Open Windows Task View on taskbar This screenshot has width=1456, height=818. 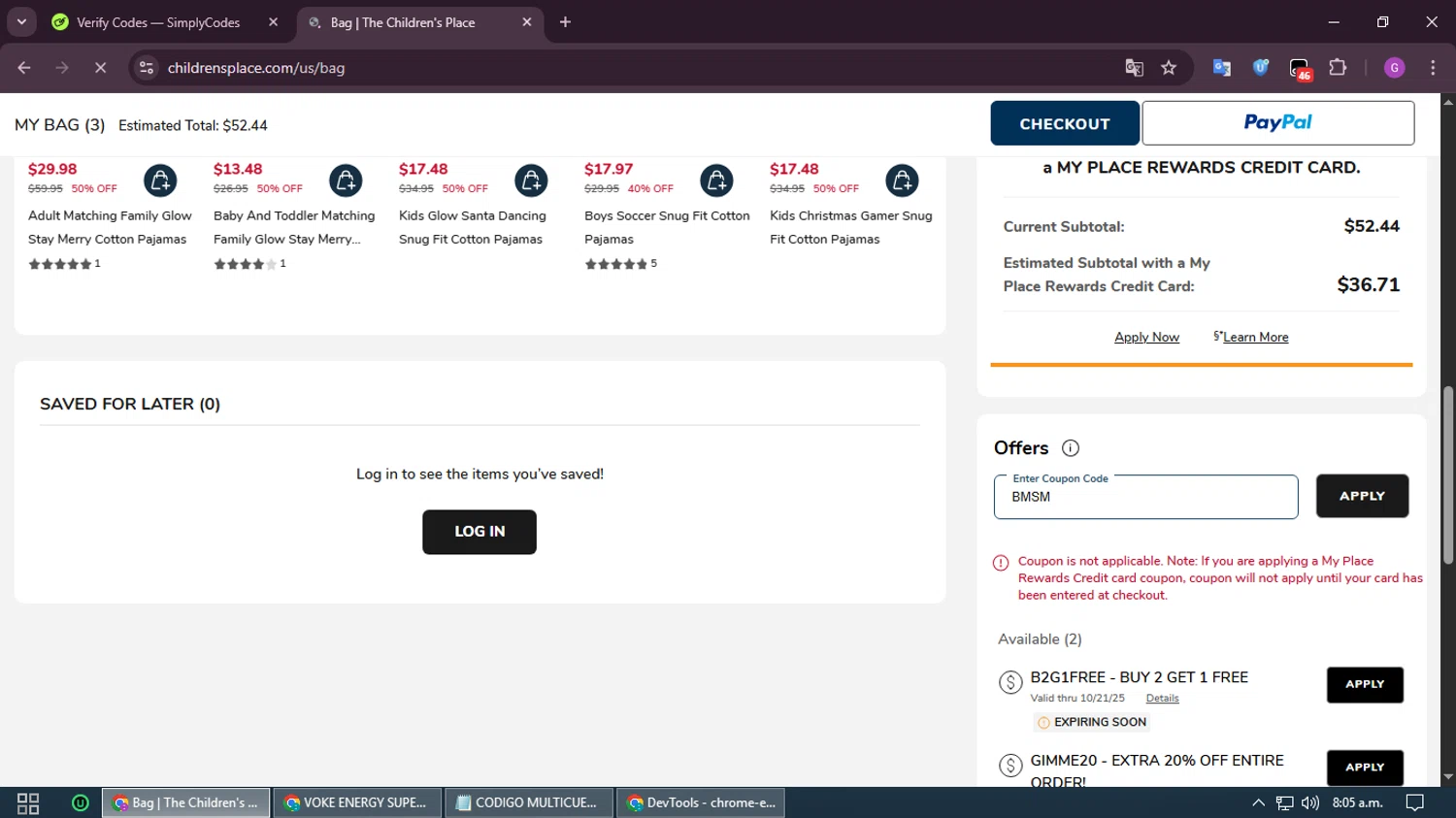click(28, 802)
